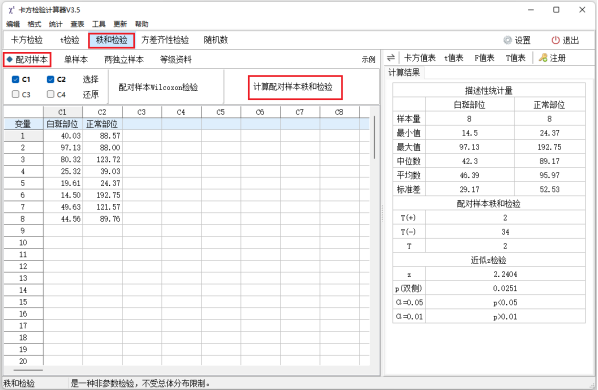Close the 卡方检验计算器 window
This screenshot has height=390, width=598.
click(582, 10)
